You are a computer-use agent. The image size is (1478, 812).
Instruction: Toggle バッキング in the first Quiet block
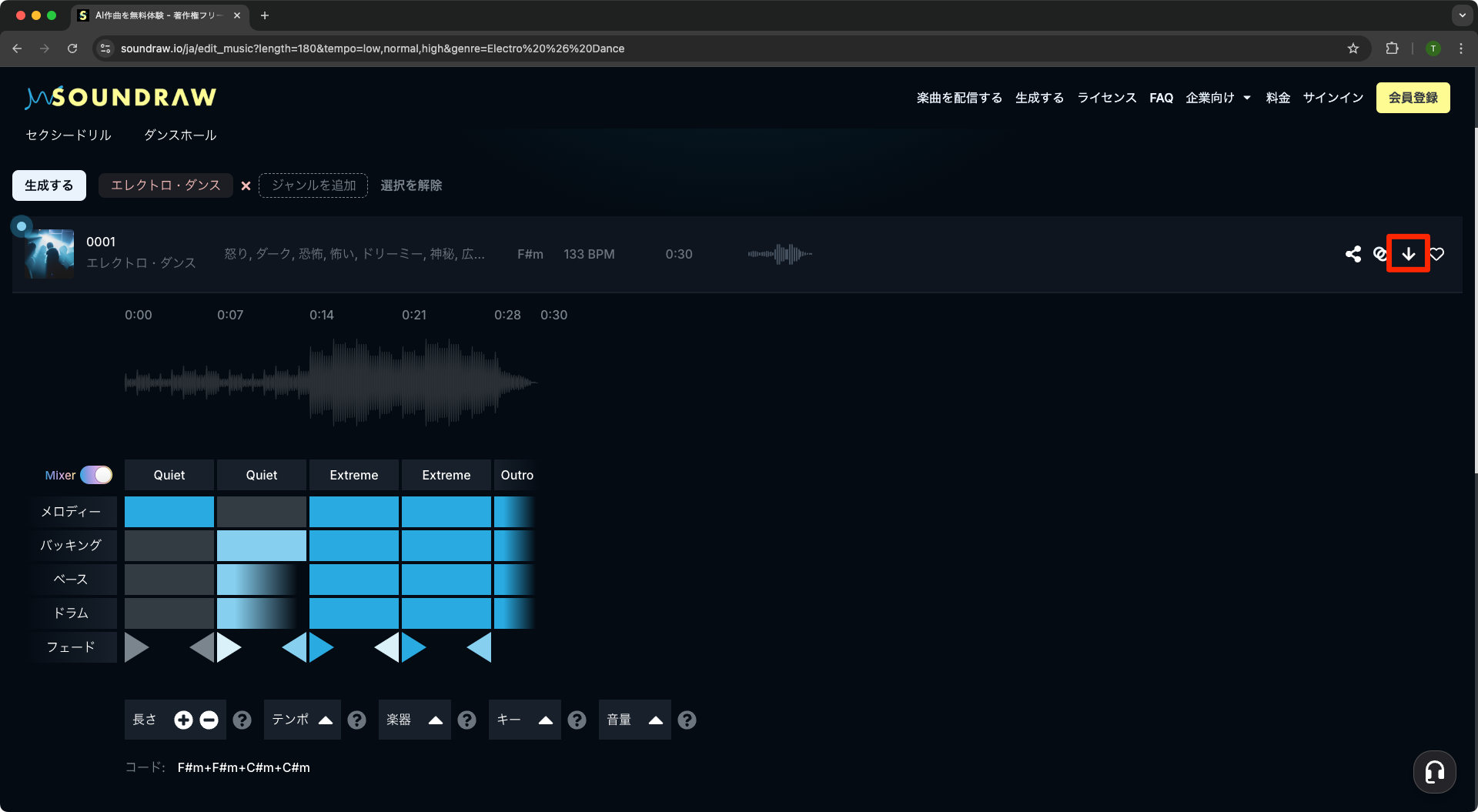(169, 546)
